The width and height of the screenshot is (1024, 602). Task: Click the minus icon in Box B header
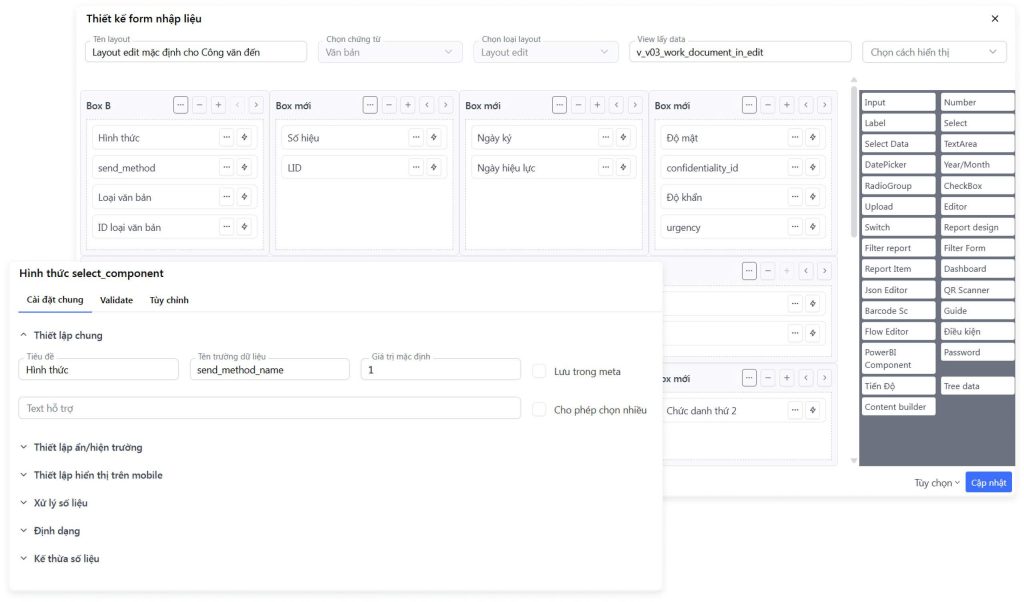(199, 105)
